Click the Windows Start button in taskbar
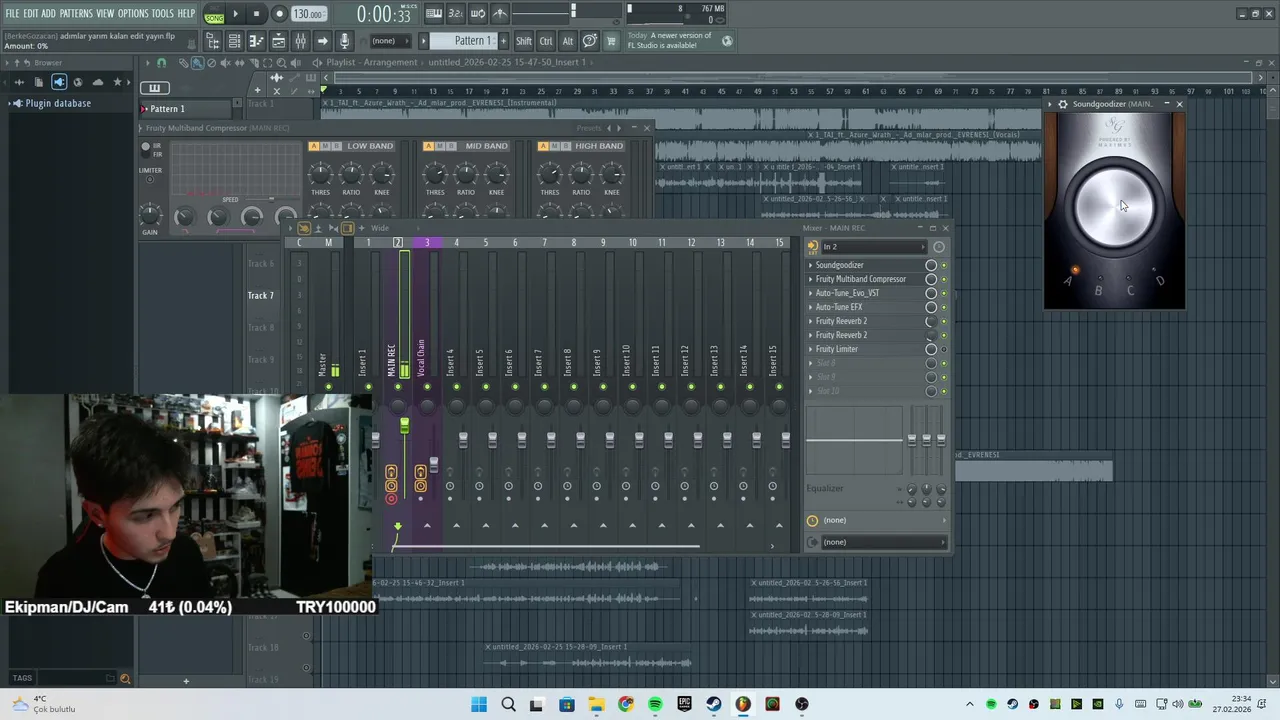The width and height of the screenshot is (1280, 720). click(x=479, y=704)
